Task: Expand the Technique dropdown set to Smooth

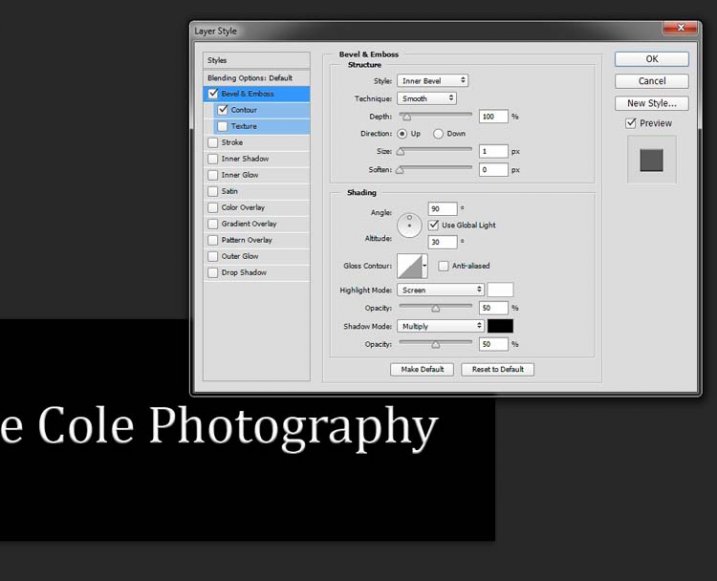Action: click(427, 98)
